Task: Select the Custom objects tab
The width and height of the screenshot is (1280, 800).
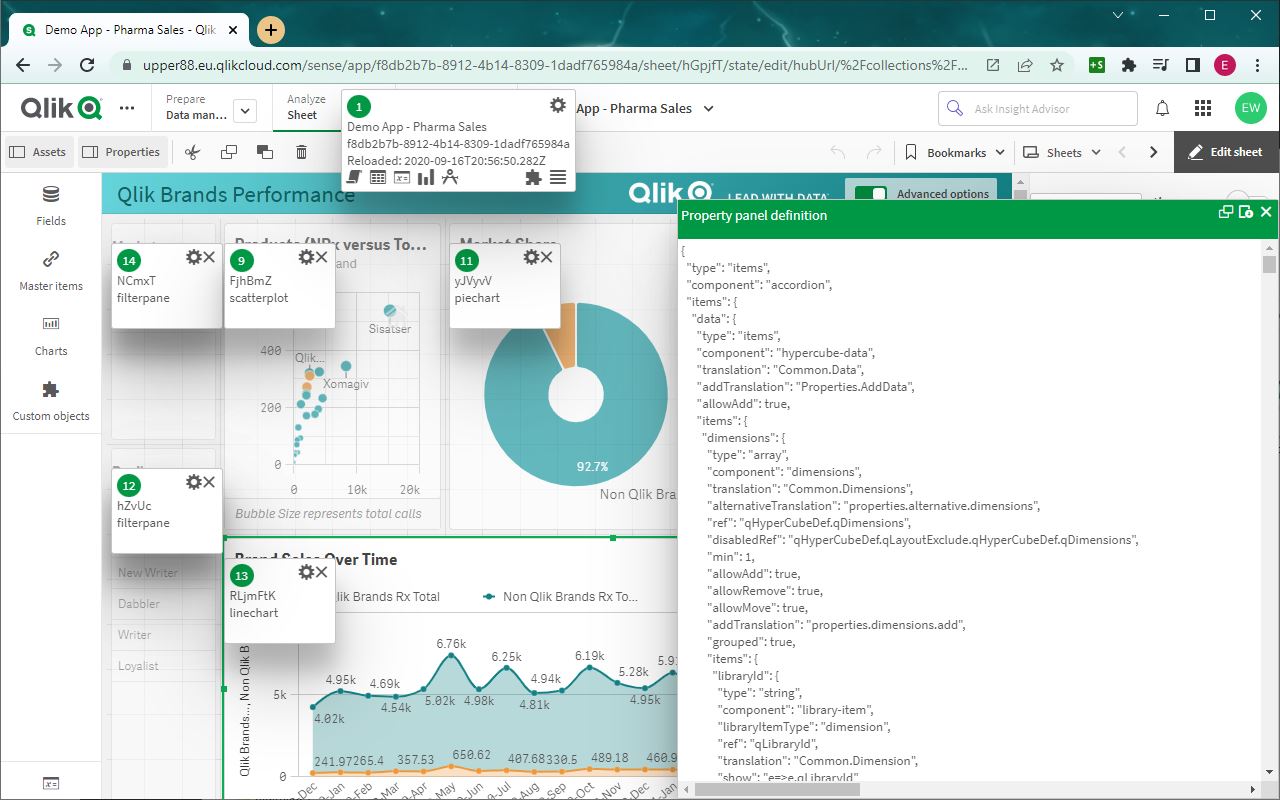Action: click(51, 400)
